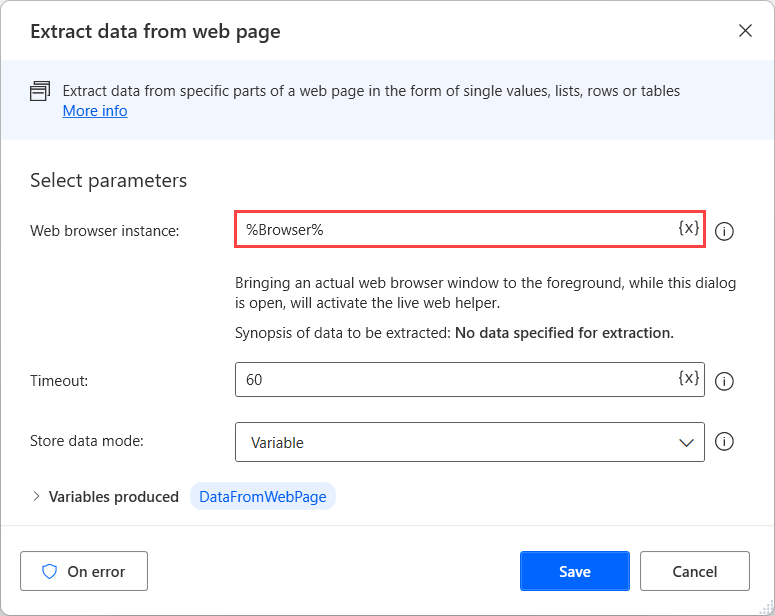The image size is (775, 616).
Task: Open the Store data mode dropdown
Action: (470, 442)
